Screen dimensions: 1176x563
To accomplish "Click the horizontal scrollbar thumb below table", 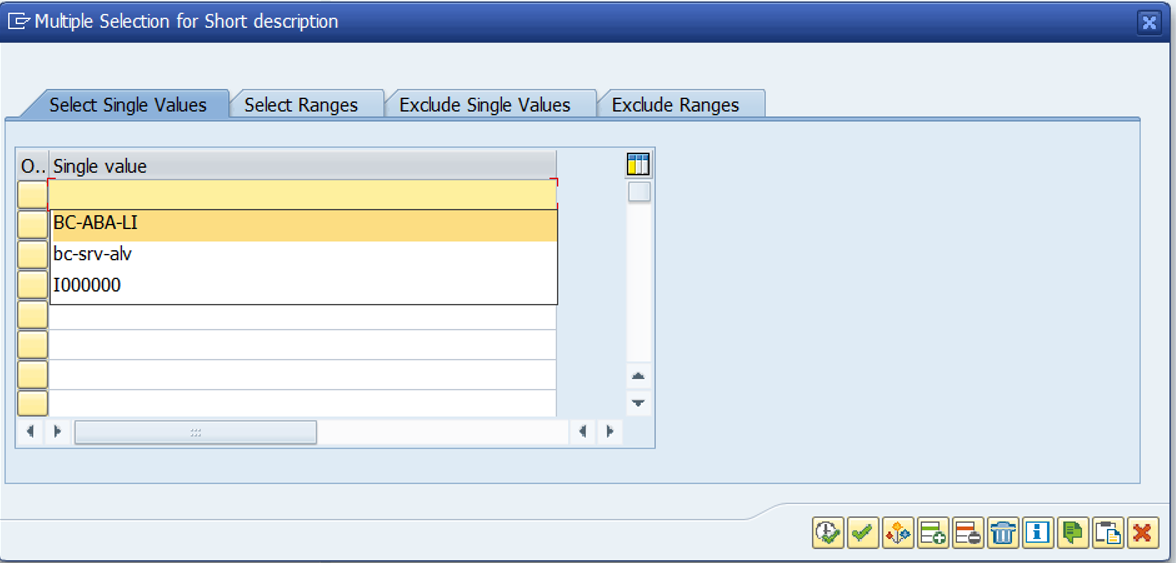I will (196, 432).
